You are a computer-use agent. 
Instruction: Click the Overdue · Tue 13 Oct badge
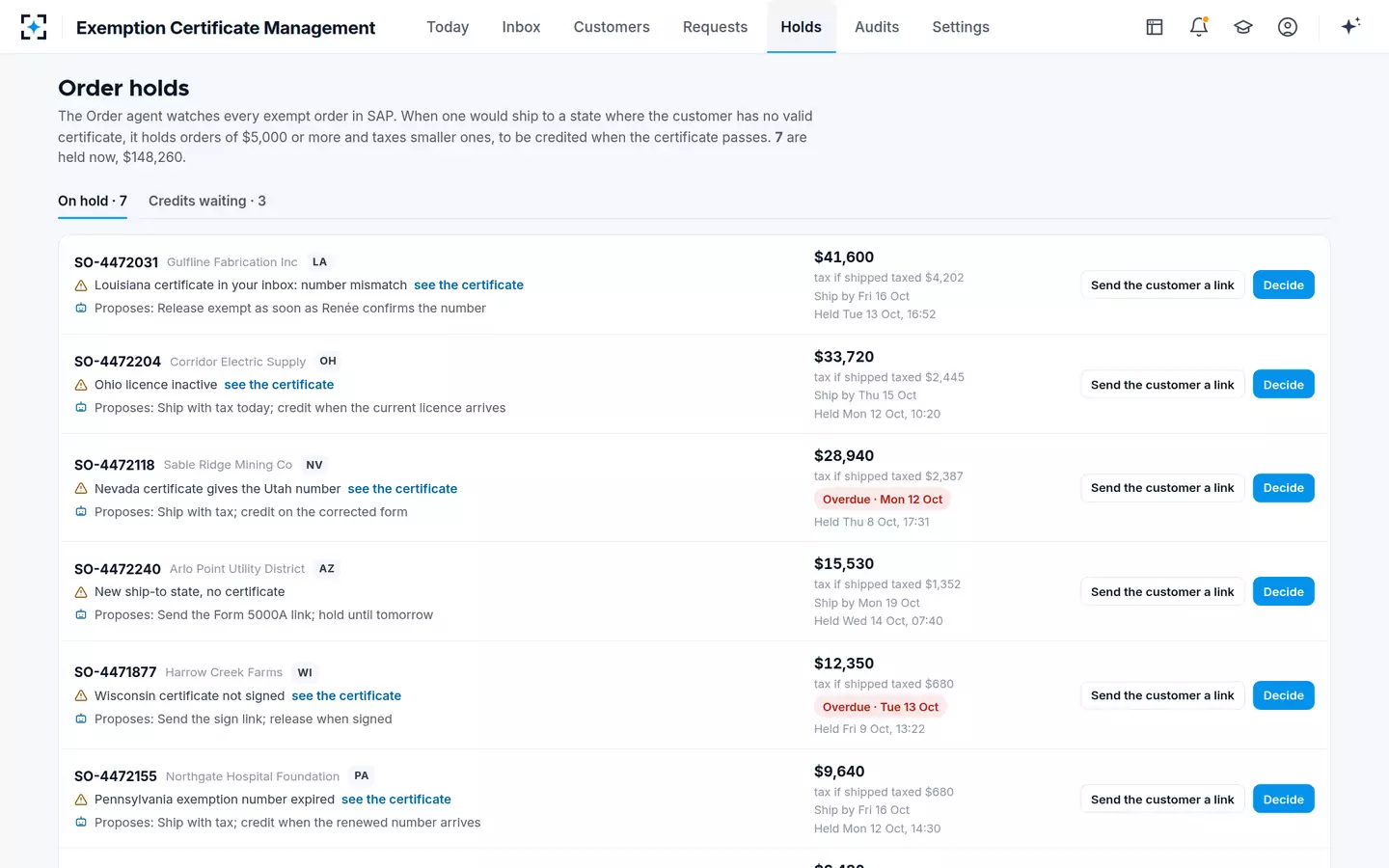[881, 707]
